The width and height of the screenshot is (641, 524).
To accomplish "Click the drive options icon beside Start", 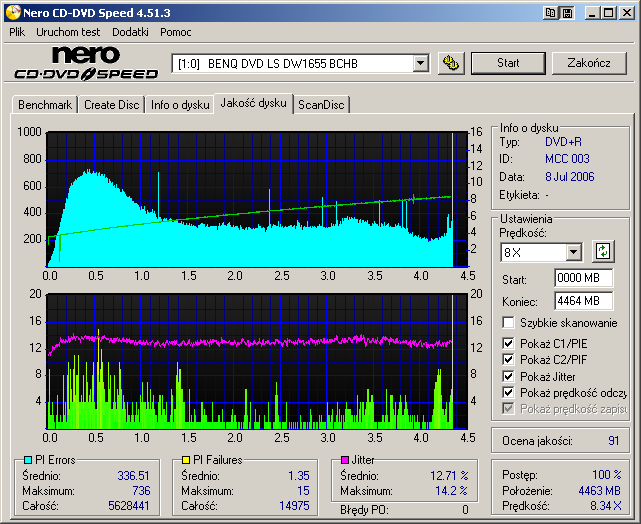I will (x=451, y=63).
